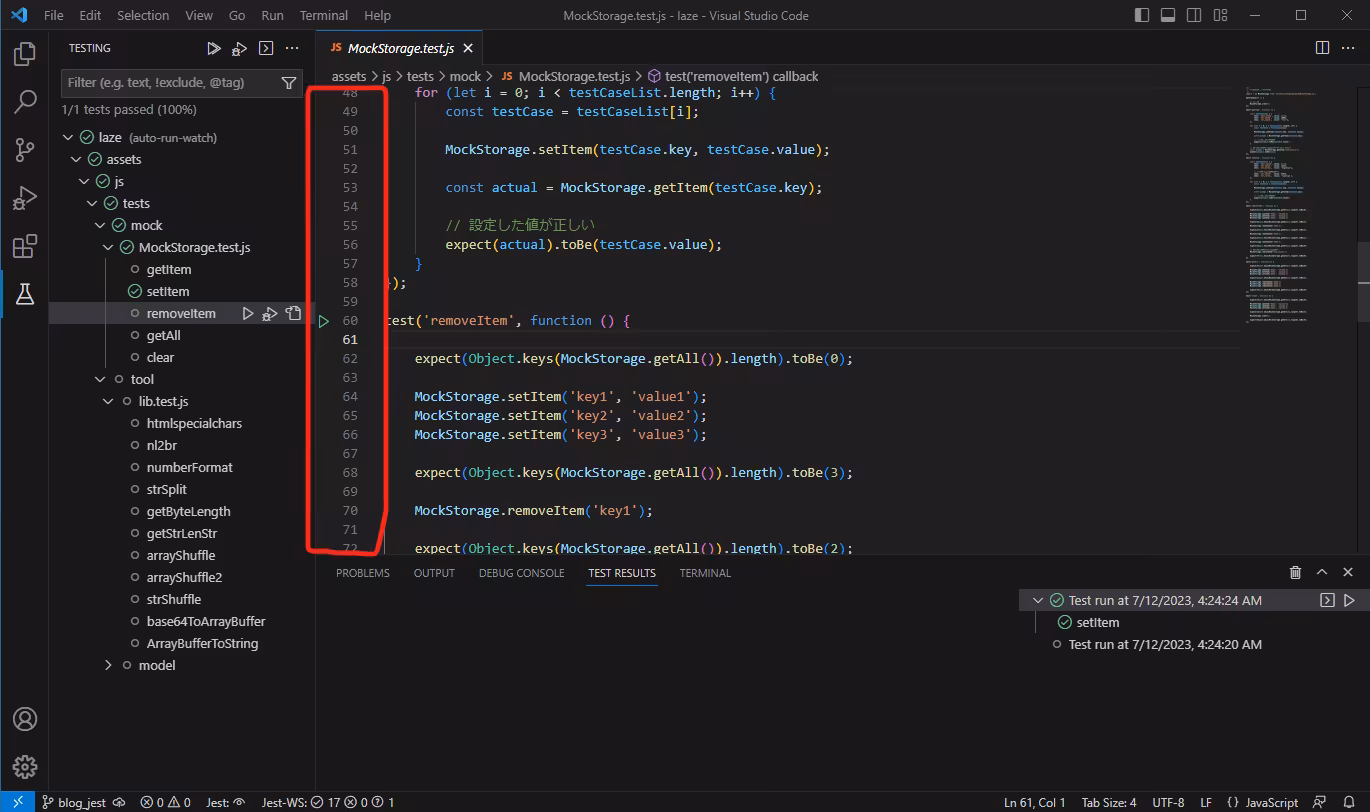Toggle secondary side bar layout
This screenshot has height=812, width=1370.
(x=1193, y=15)
